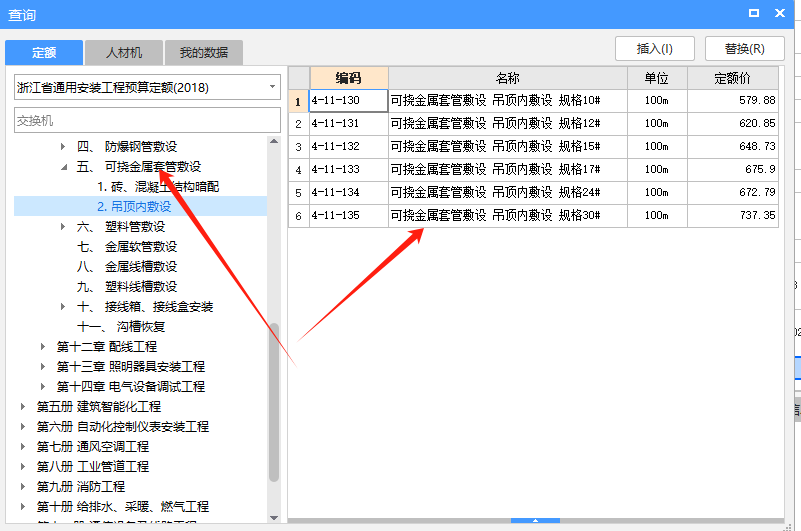Maximize the 查询 dialog window

[753, 13]
